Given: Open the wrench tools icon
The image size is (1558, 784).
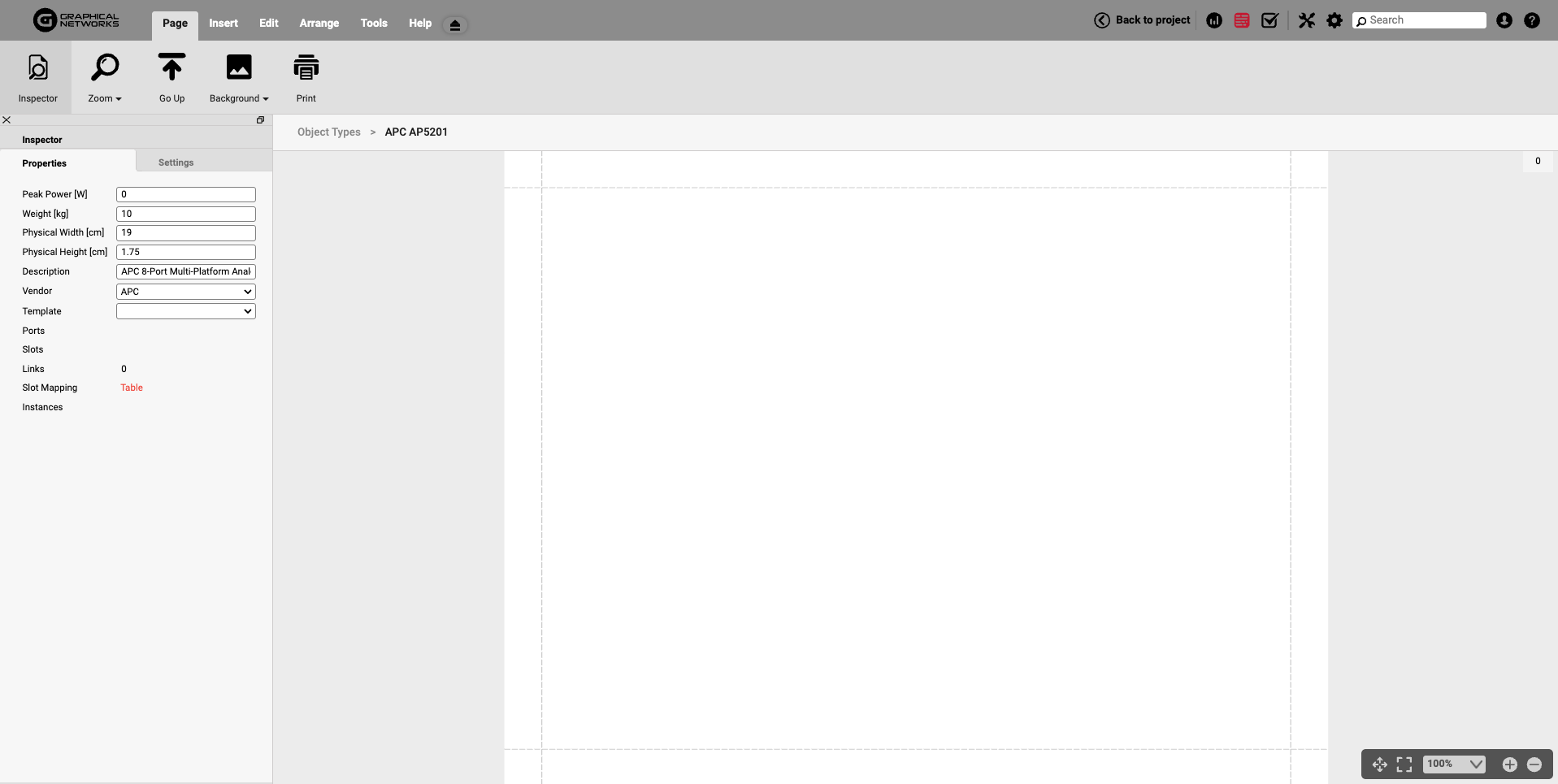Looking at the screenshot, I should click(x=1306, y=21).
